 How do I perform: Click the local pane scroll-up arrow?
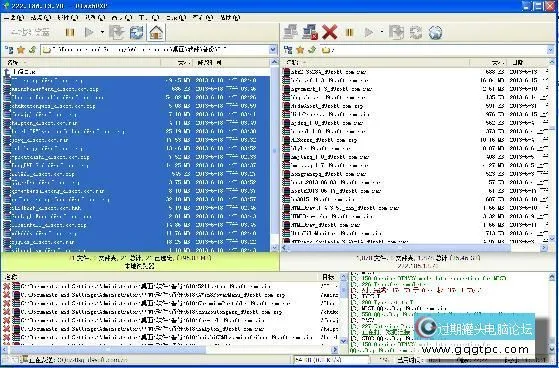[274, 62]
